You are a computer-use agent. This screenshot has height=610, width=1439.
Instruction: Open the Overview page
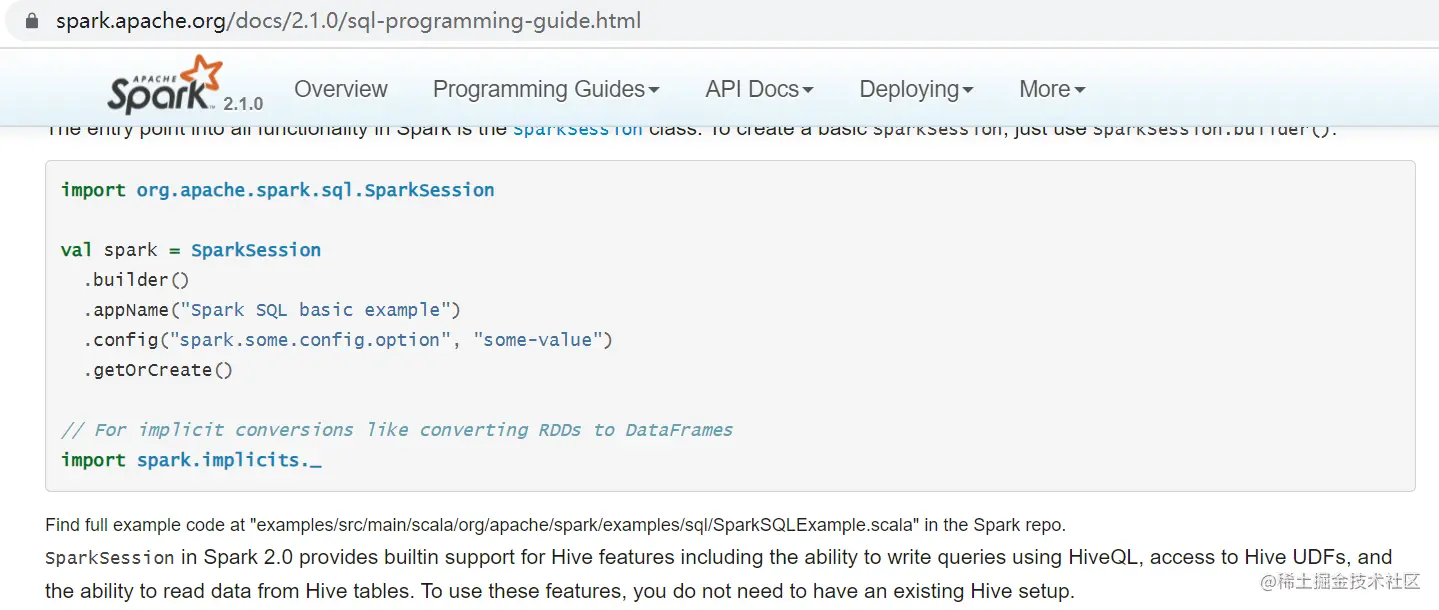tap(340, 89)
